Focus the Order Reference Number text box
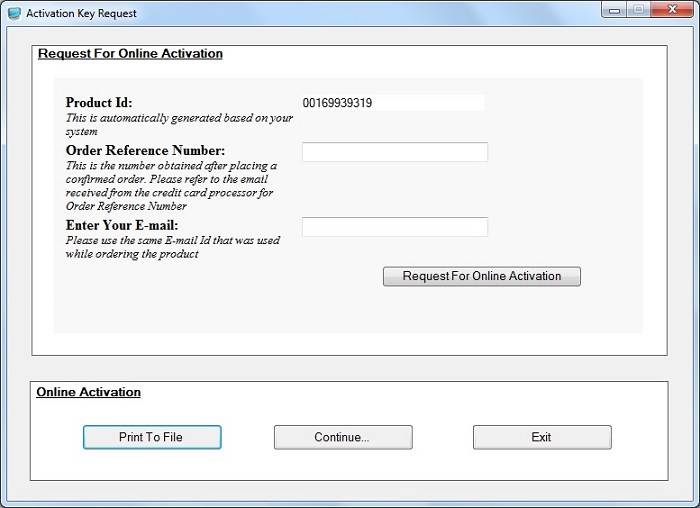 (394, 152)
